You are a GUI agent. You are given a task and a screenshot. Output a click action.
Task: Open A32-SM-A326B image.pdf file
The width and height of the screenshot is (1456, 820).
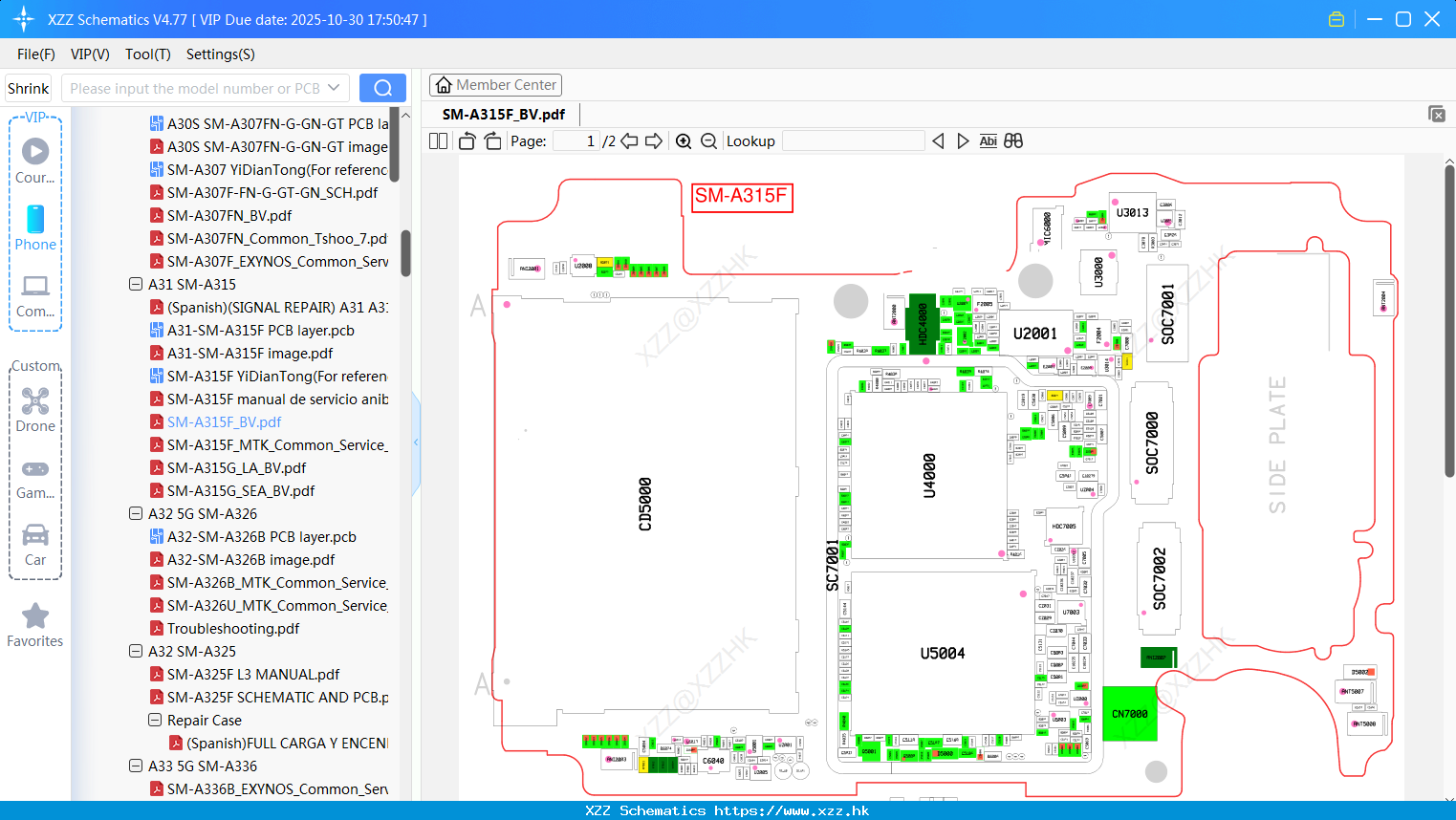click(x=251, y=560)
